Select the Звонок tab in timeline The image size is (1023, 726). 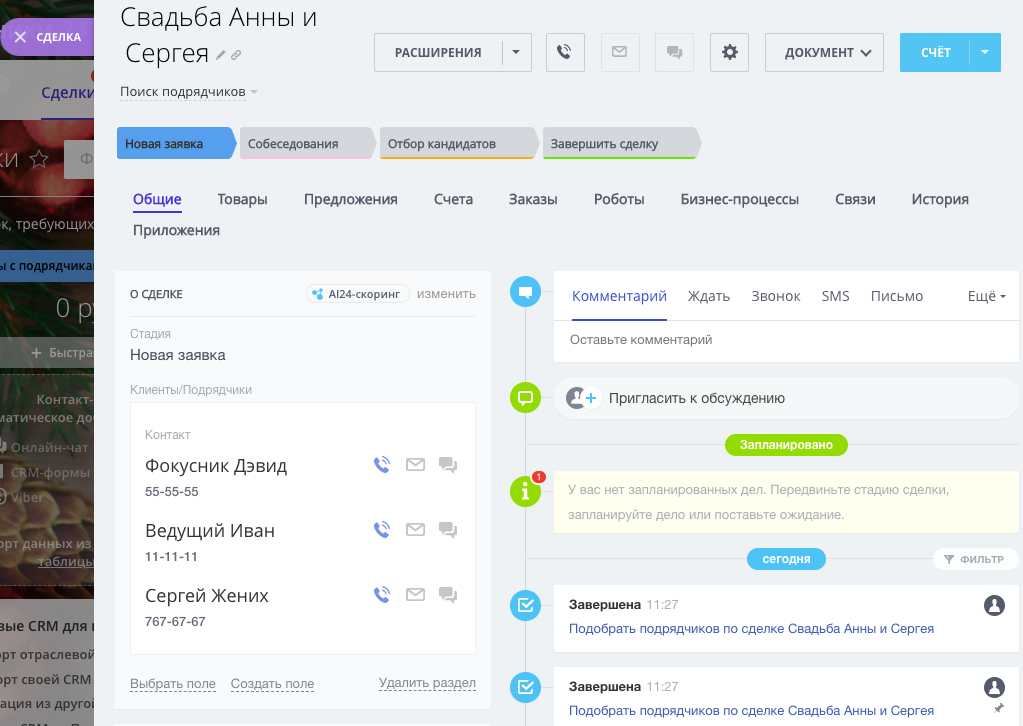click(x=775, y=296)
